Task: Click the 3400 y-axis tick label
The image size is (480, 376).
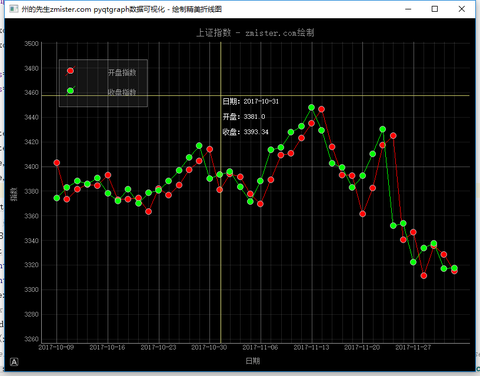Action: 31,166
